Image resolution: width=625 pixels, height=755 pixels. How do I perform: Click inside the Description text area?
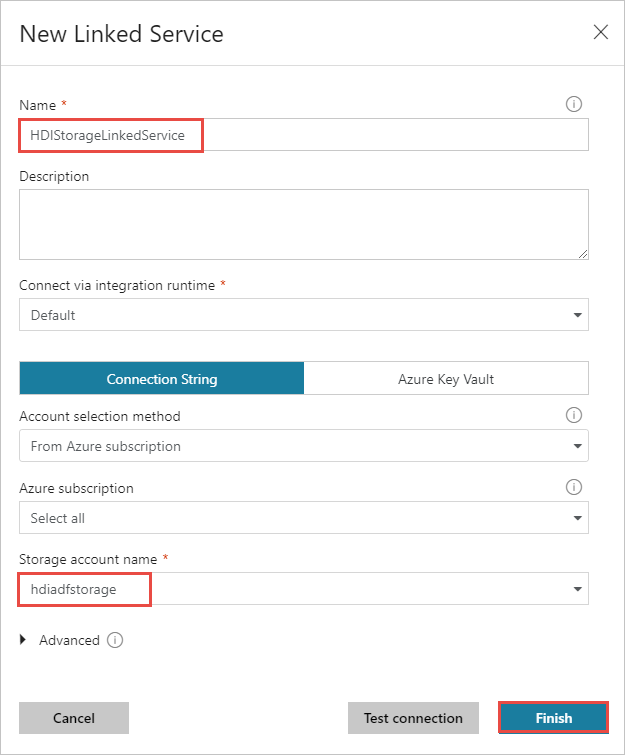point(300,224)
